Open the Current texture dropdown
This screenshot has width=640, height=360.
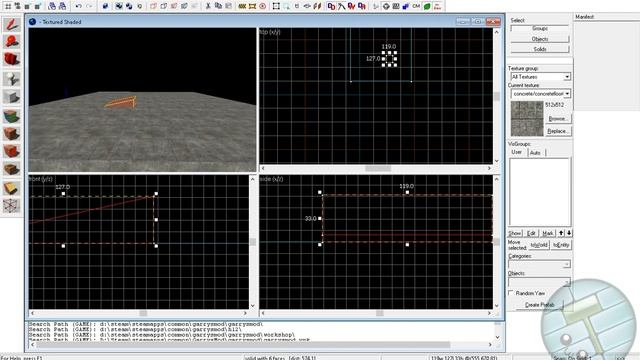(541, 93)
